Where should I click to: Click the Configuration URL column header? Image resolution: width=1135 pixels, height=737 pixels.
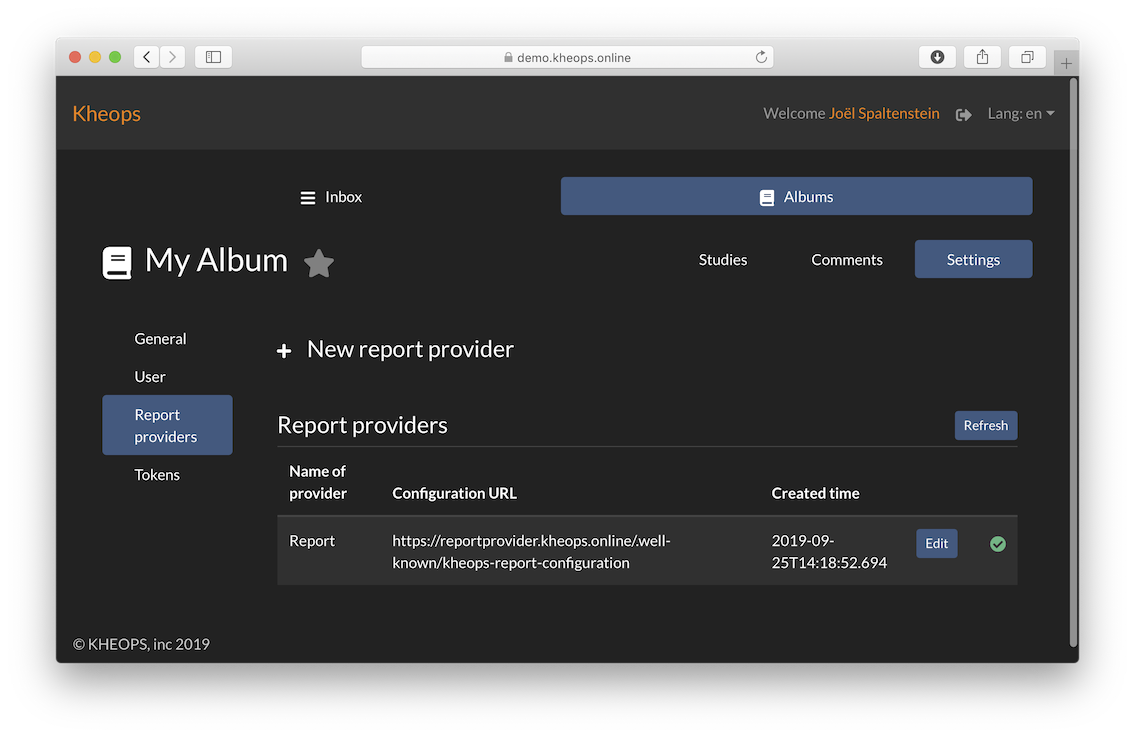(455, 494)
